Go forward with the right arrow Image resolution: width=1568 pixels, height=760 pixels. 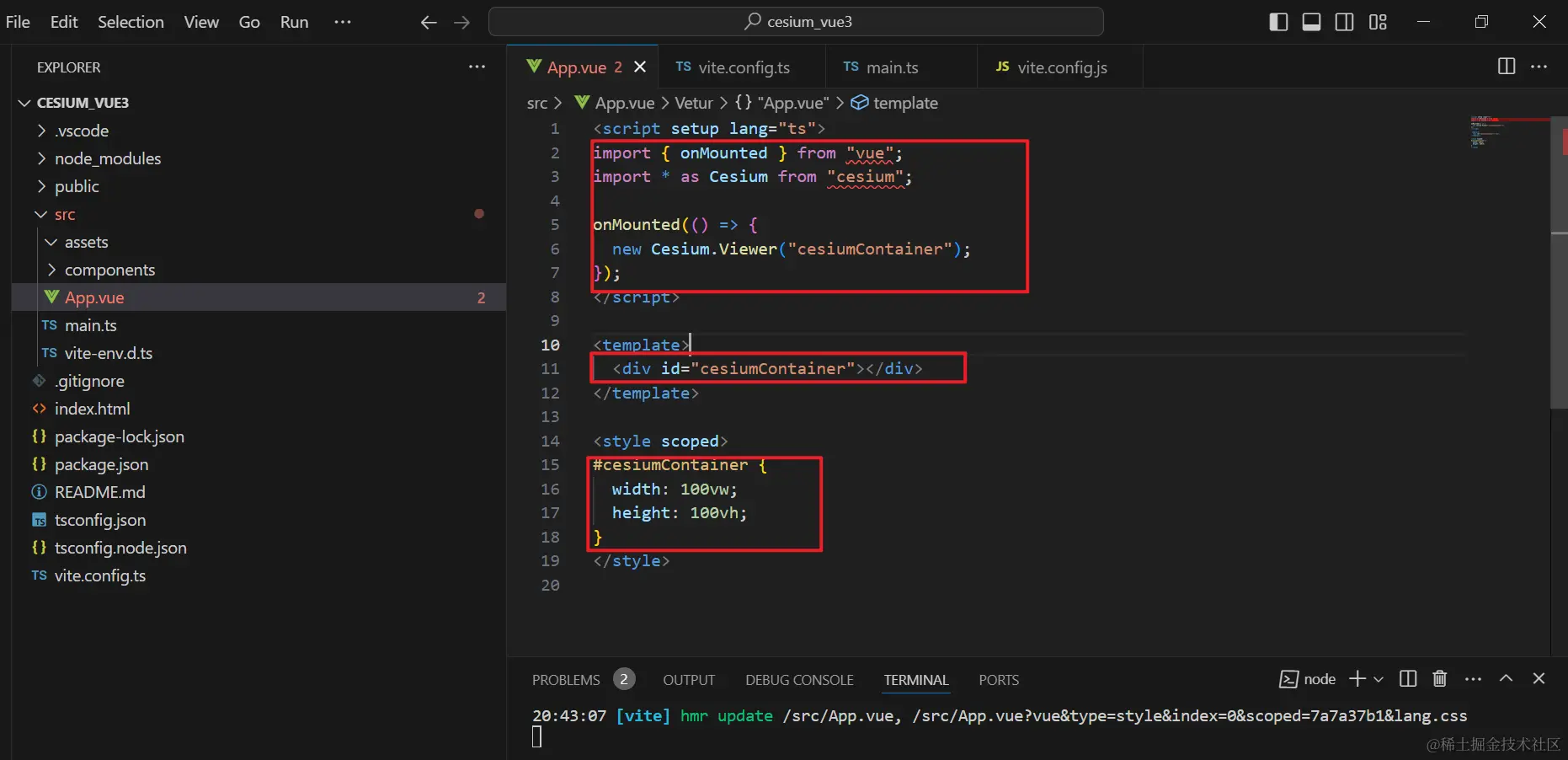[x=461, y=22]
